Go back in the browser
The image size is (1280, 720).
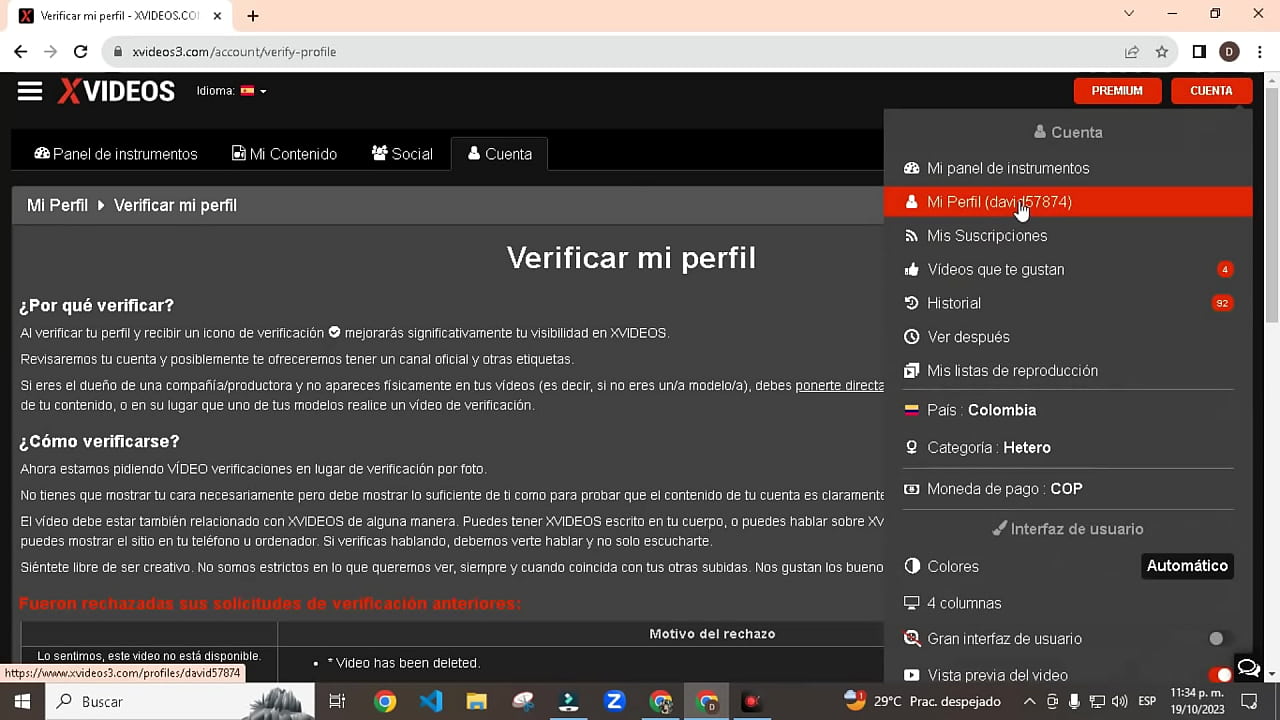point(21,52)
